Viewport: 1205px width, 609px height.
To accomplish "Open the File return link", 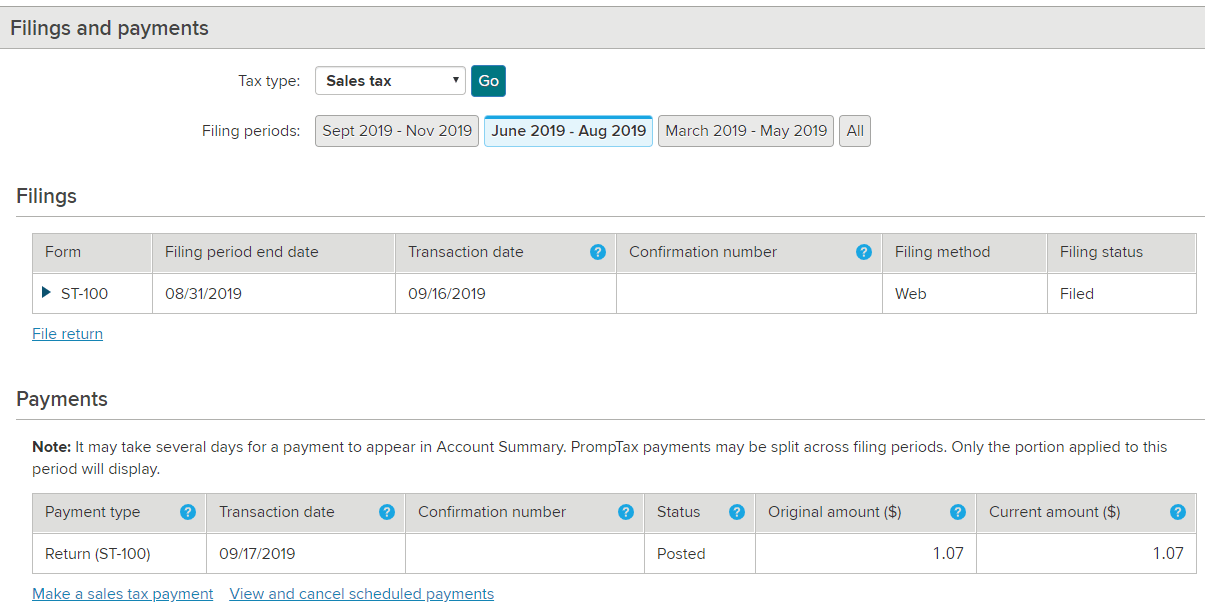I will (x=67, y=334).
